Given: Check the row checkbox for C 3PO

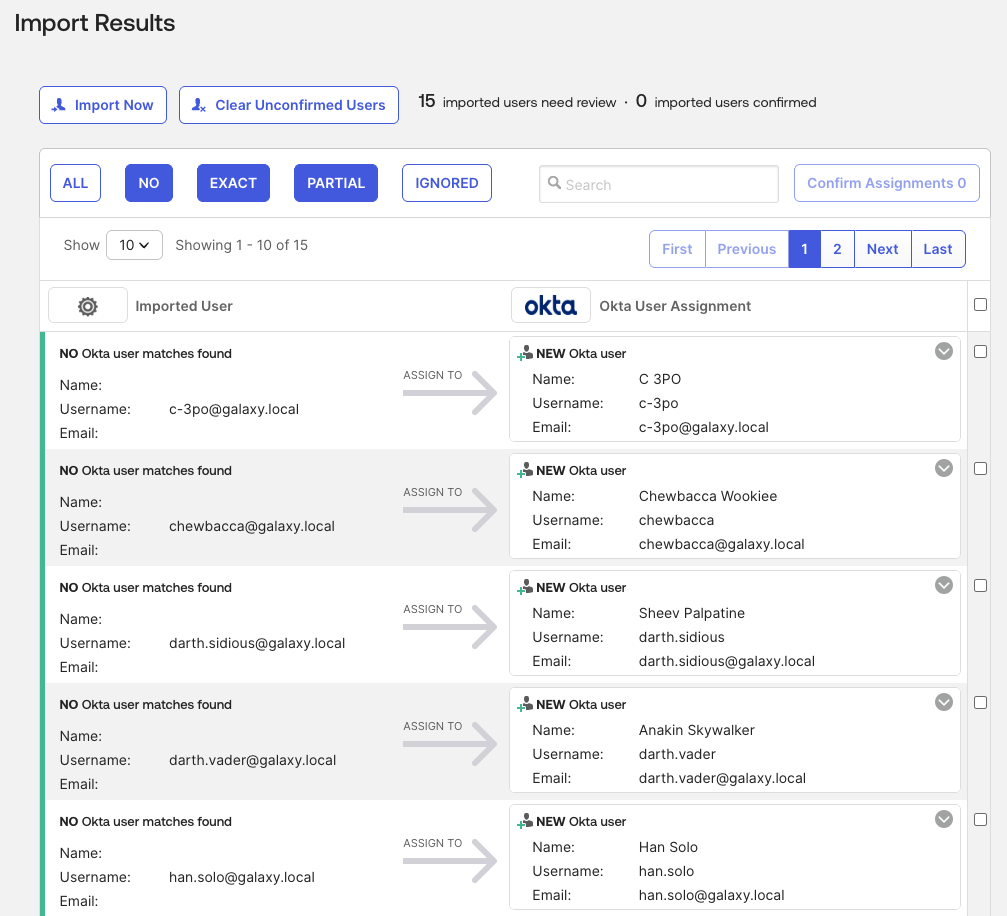Looking at the screenshot, I should tap(981, 350).
